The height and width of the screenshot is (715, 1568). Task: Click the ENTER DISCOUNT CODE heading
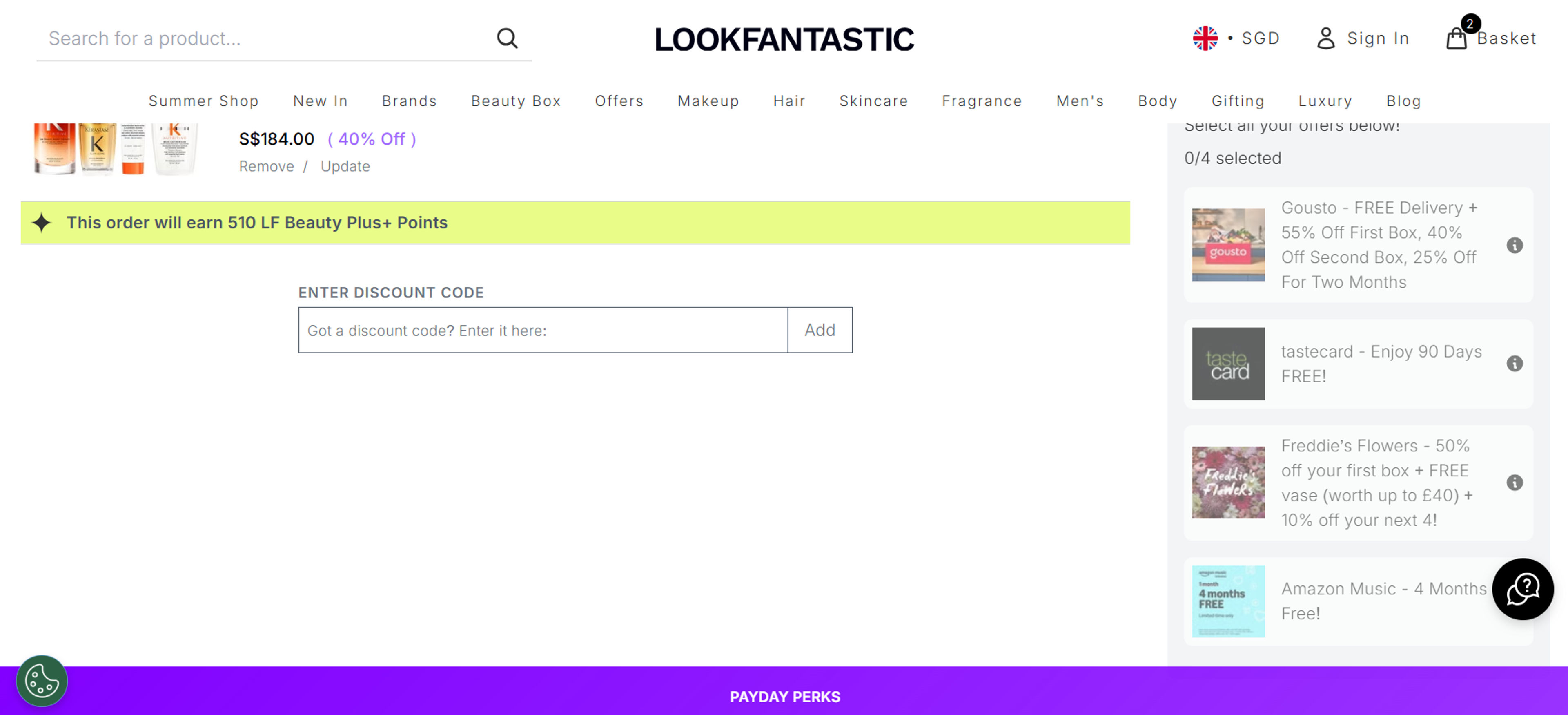pos(391,293)
